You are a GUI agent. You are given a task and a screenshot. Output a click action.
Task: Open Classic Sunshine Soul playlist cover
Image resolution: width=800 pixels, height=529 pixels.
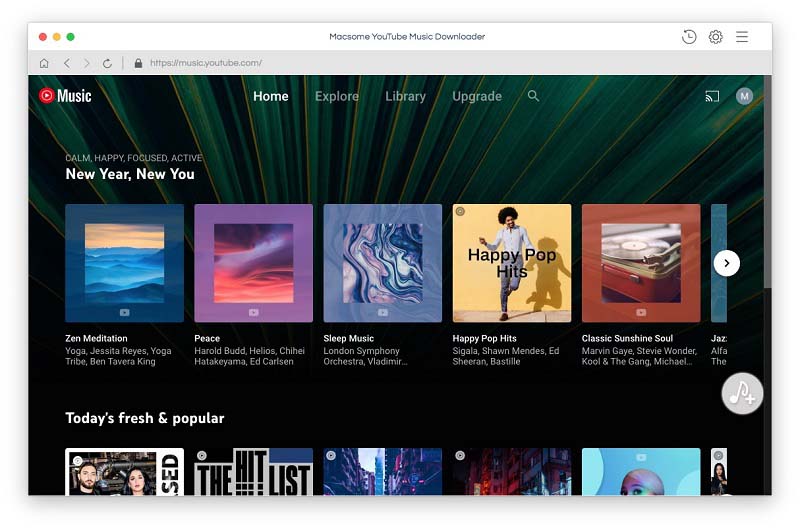click(641, 263)
